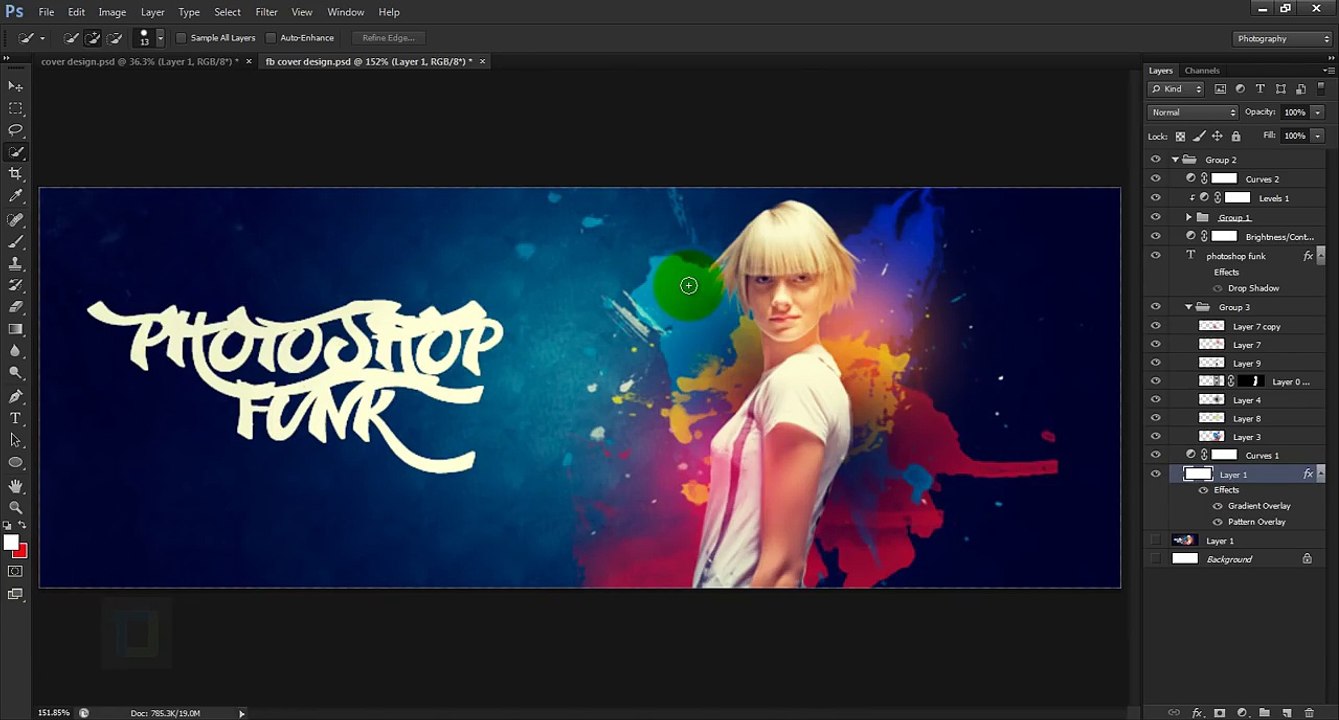
Task: Open the Photography workspace dropdown
Action: [1283, 39]
